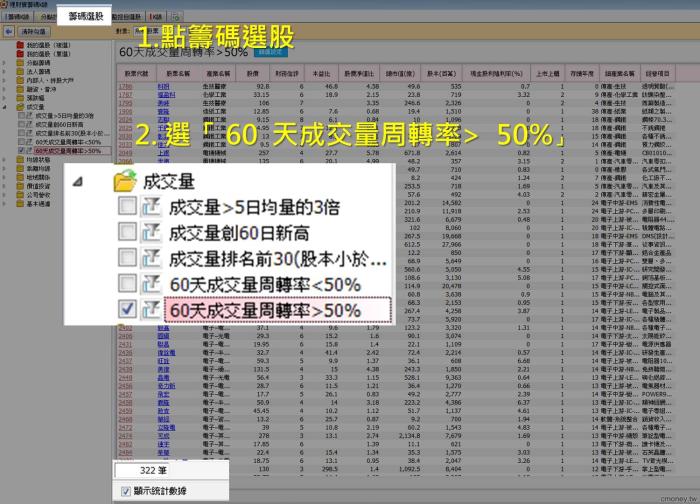Collapse 成交量 using the enlarged triangle arrow
This screenshot has width=700, height=504.
tap(78, 181)
